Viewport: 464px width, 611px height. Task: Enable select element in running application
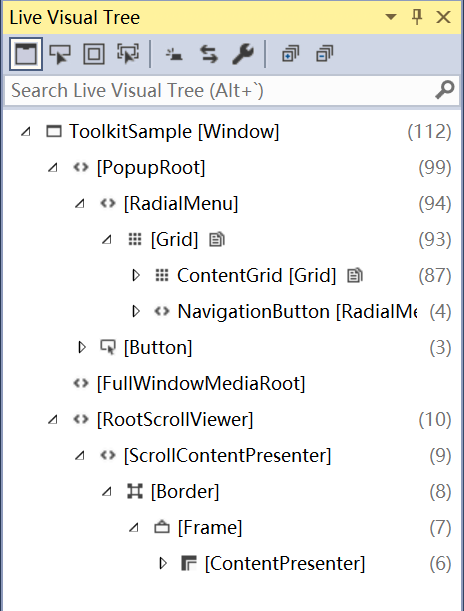[60, 54]
